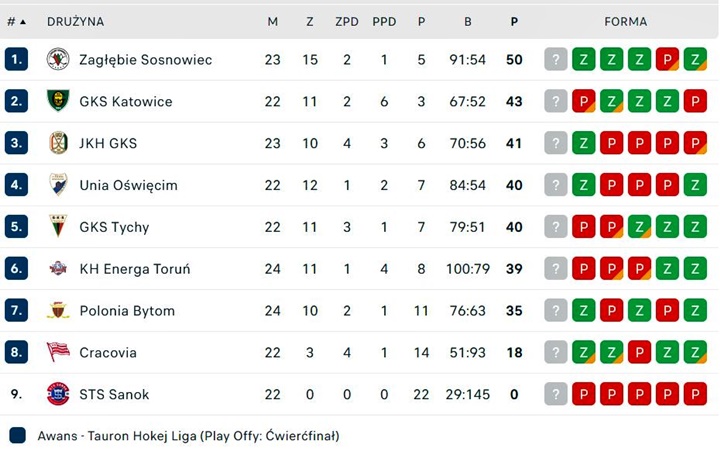Click the Zagłębie Sosnowiec team logo
Screen dimensions: 720x451
pyautogui.click(x=58, y=60)
